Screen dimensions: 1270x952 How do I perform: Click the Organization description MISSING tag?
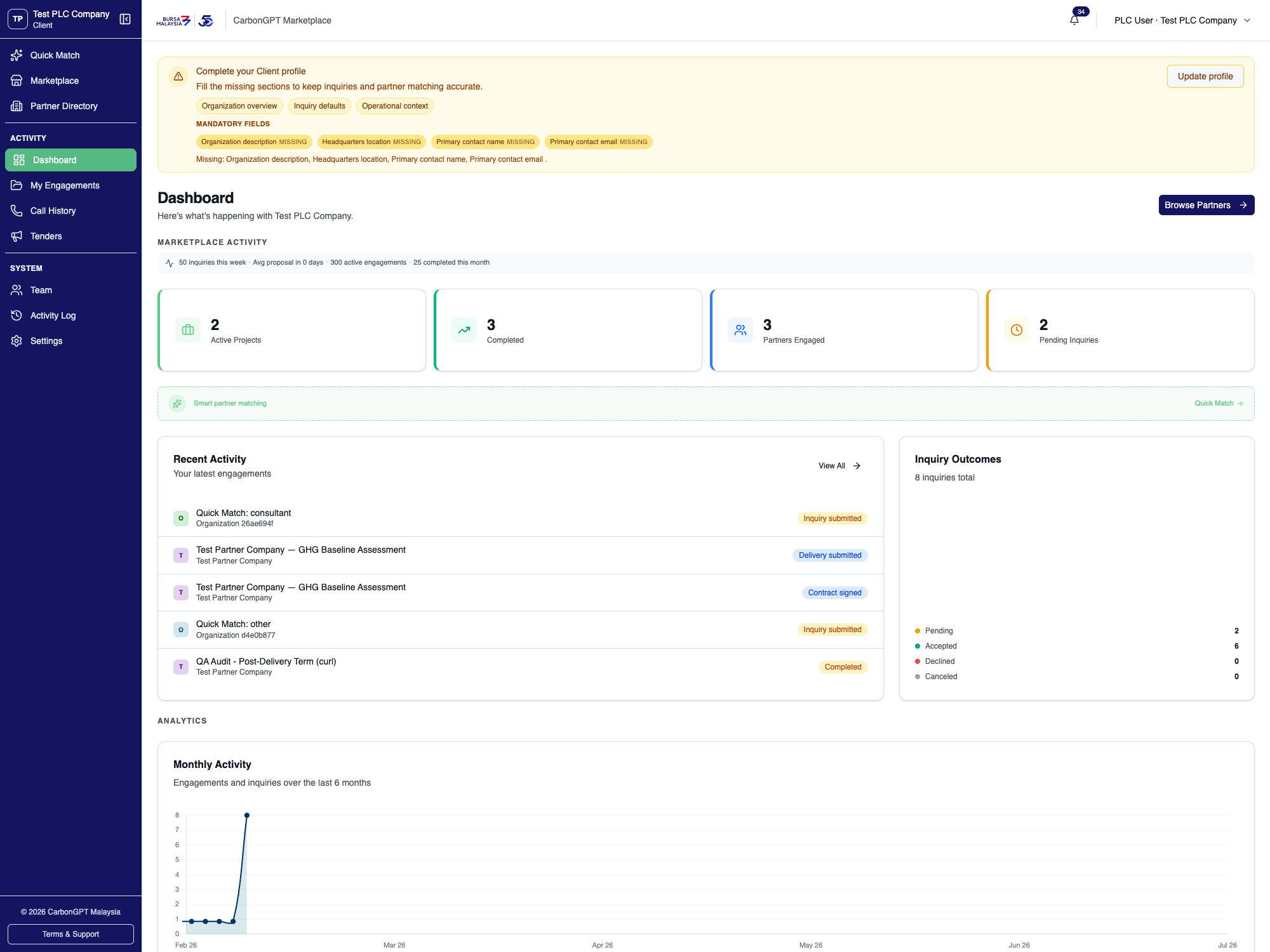[x=254, y=142]
